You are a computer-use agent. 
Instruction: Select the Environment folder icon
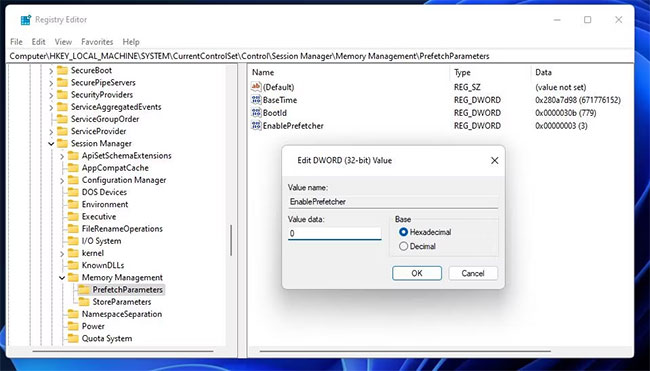pos(73,204)
